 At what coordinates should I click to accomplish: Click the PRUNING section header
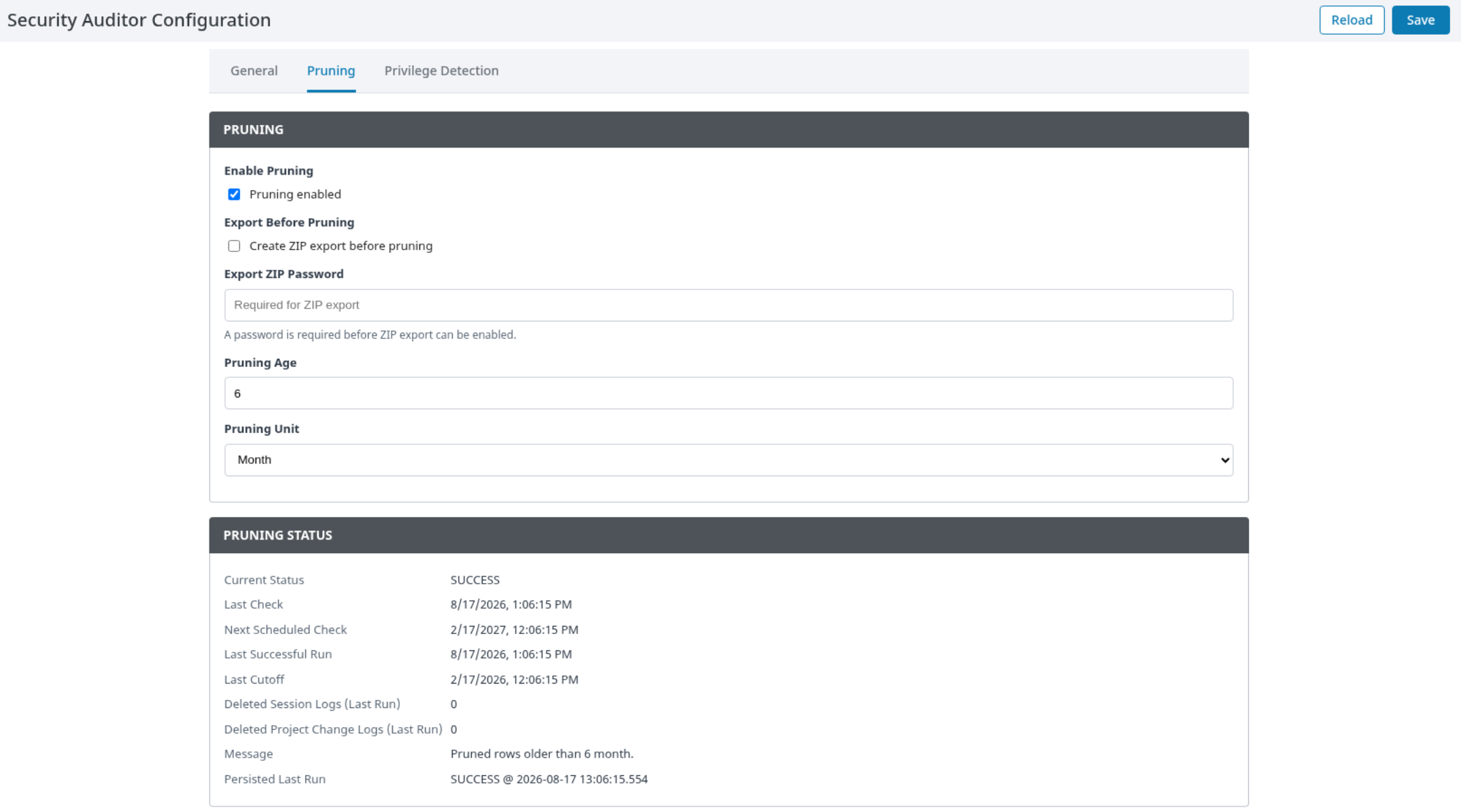728,129
